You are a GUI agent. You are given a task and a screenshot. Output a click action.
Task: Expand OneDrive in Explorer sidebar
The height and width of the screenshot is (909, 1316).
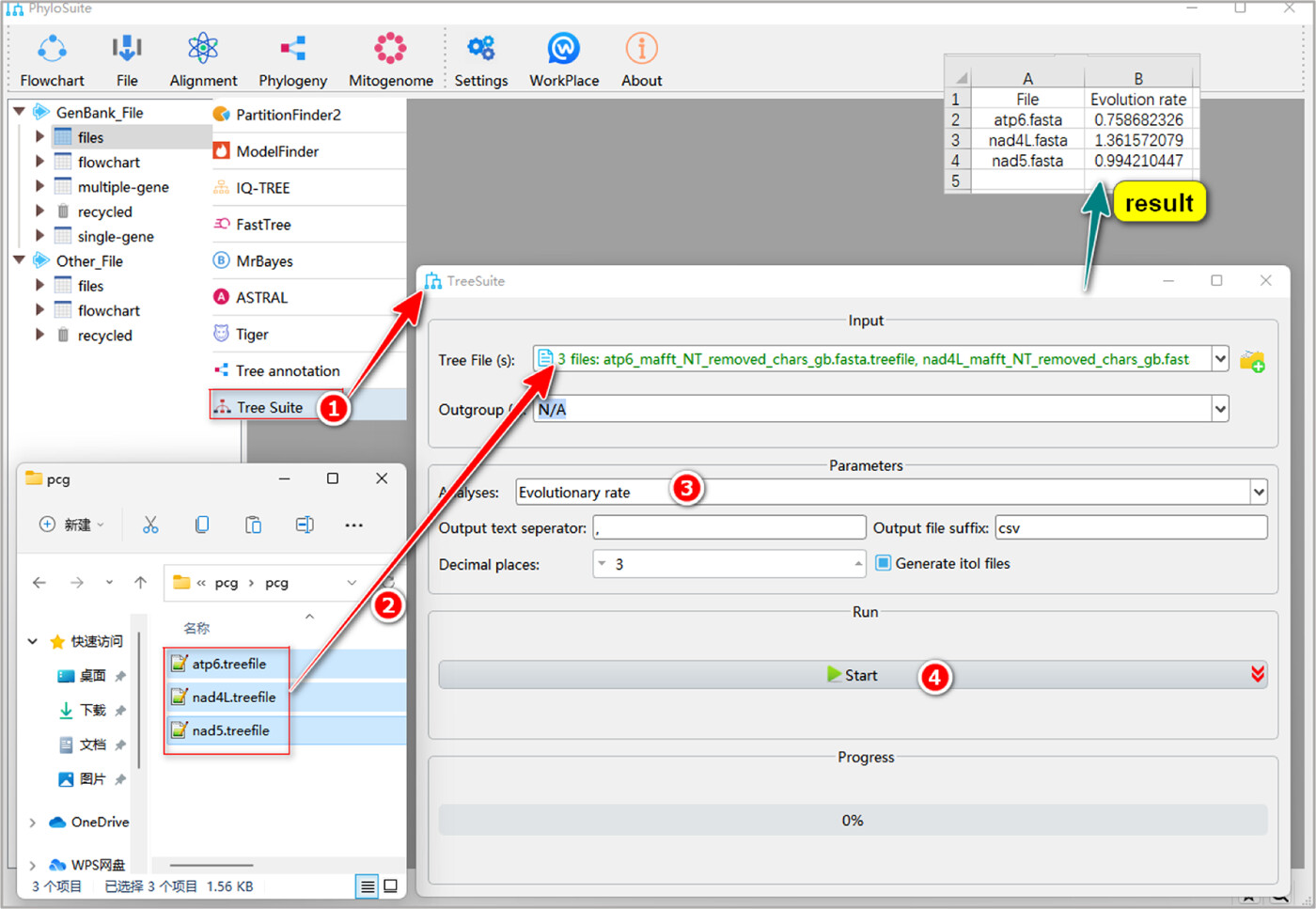(x=32, y=823)
